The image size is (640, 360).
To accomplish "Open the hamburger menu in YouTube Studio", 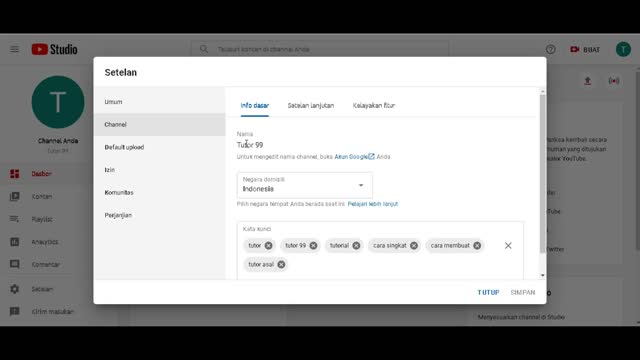I will tap(15, 49).
